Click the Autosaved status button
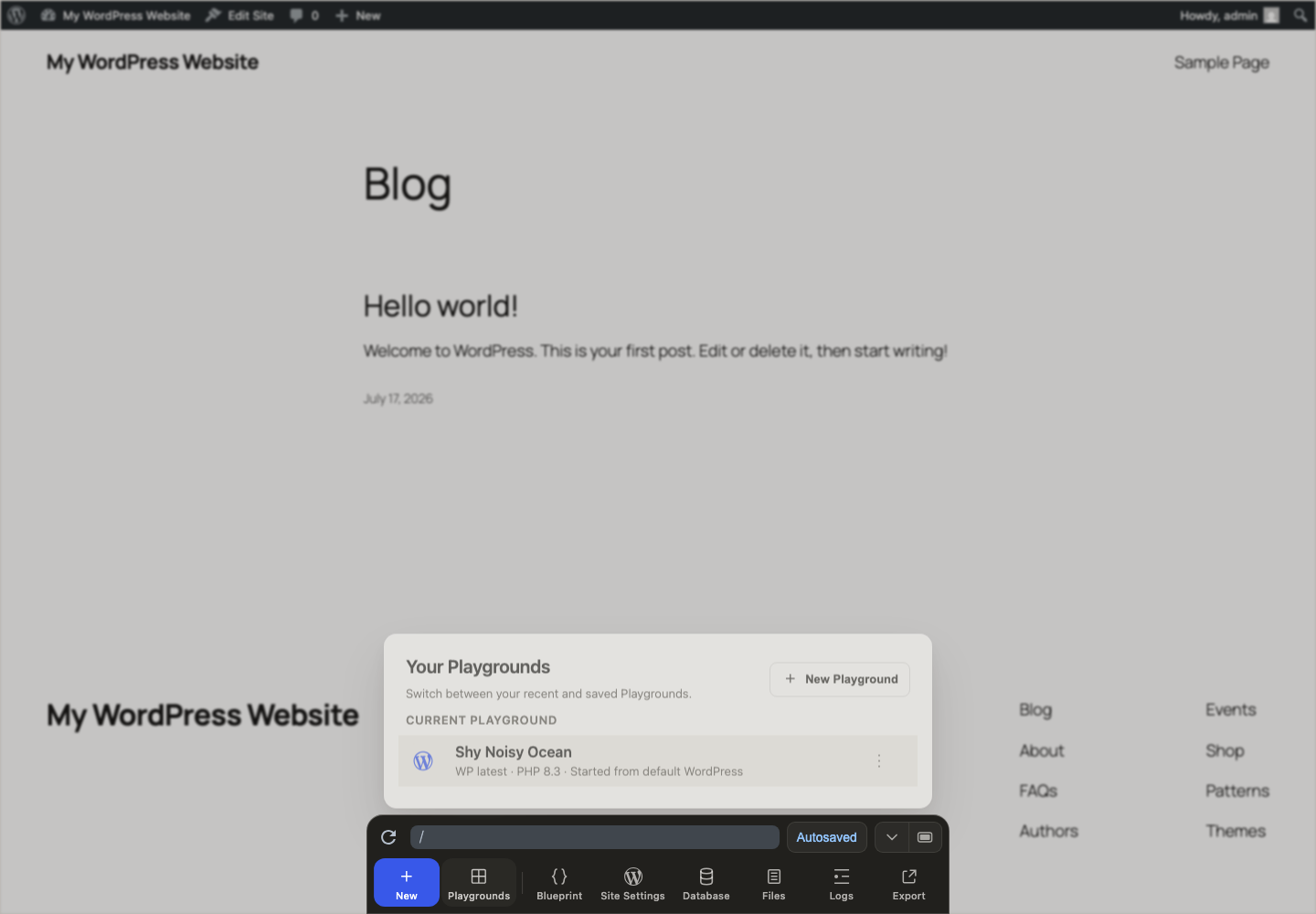 [826, 837]
